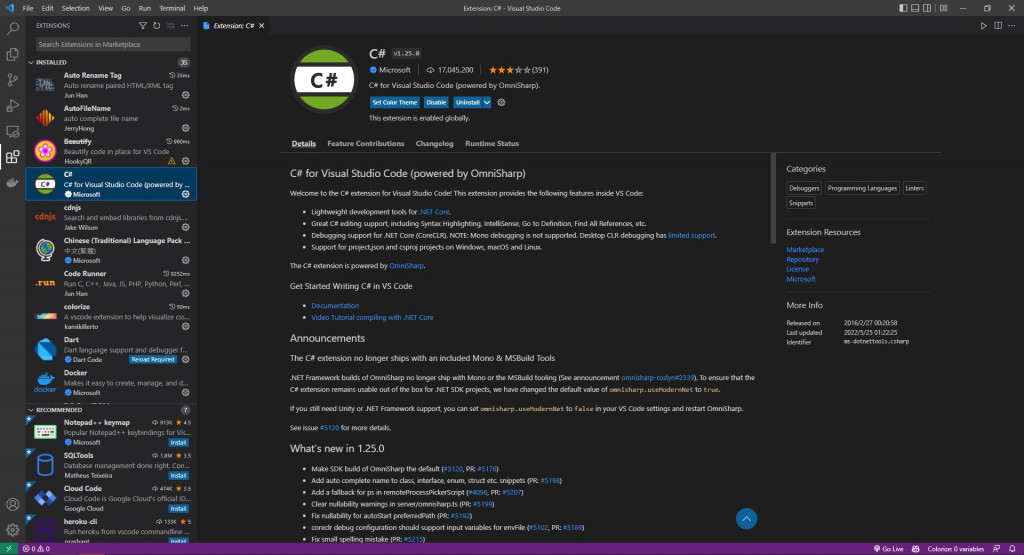Screen dimensions: 1024x555
Task: Collapse the Recommended extensions section
Action: click(x=31, y=410)
